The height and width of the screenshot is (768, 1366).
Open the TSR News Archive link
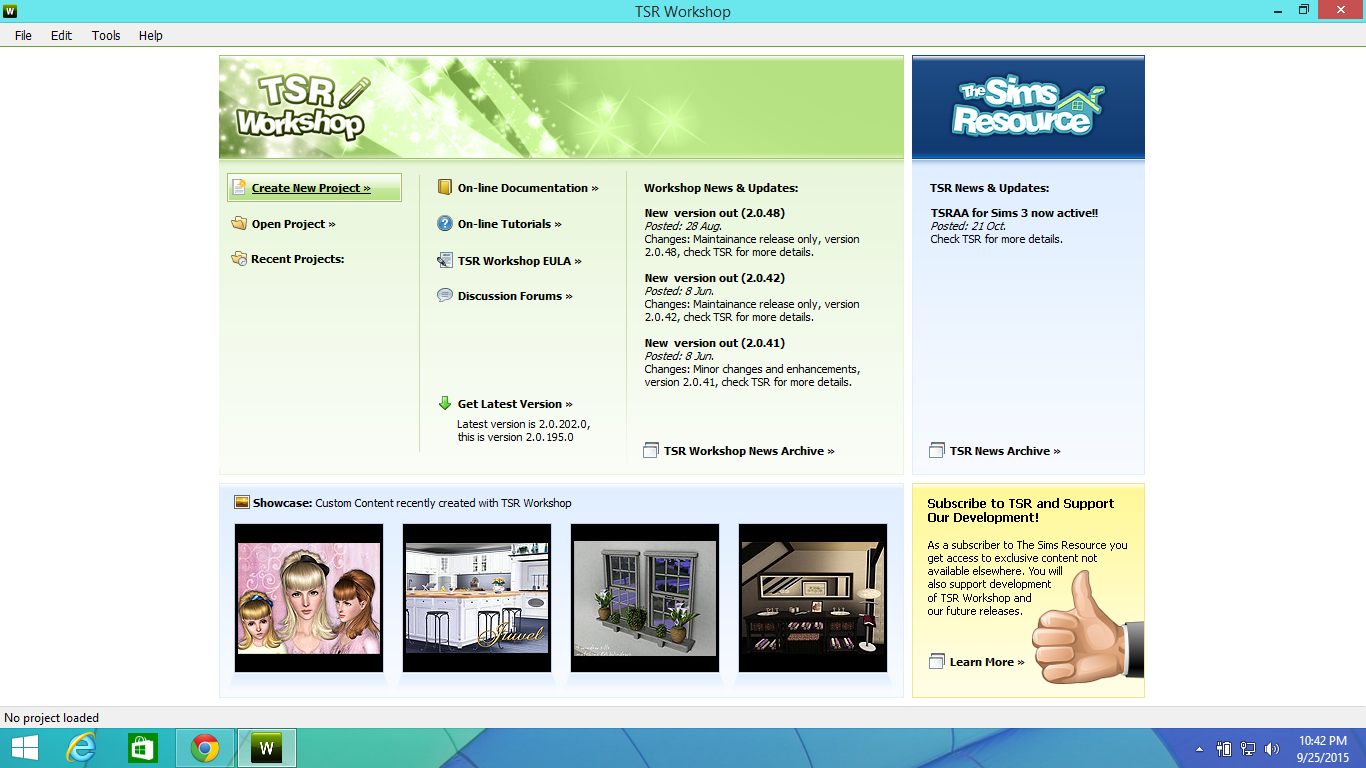(1005, 451)
